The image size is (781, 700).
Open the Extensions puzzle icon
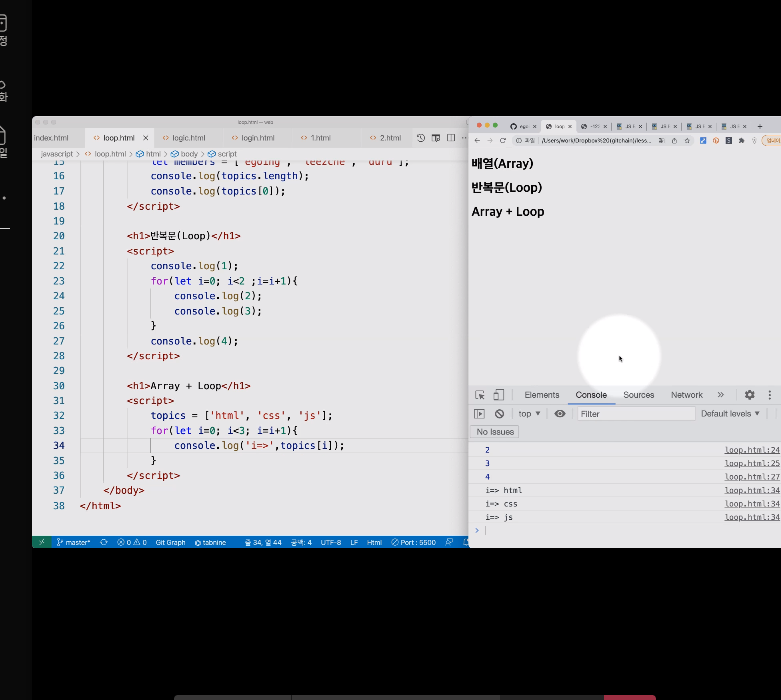[x=742, y=140]
